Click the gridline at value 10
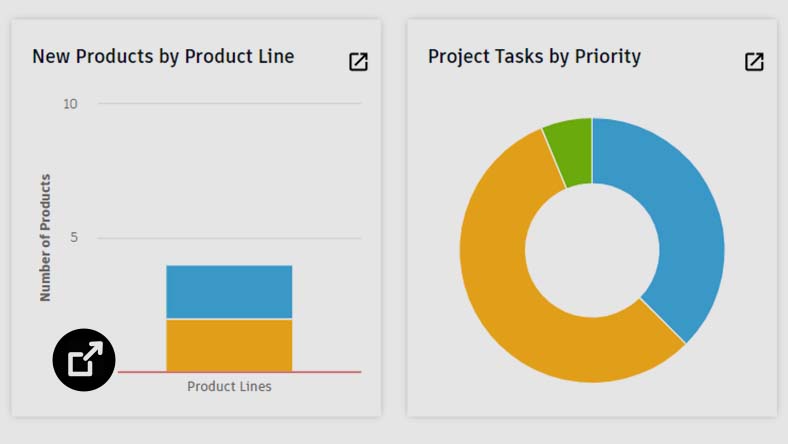 tap(230, 104)
